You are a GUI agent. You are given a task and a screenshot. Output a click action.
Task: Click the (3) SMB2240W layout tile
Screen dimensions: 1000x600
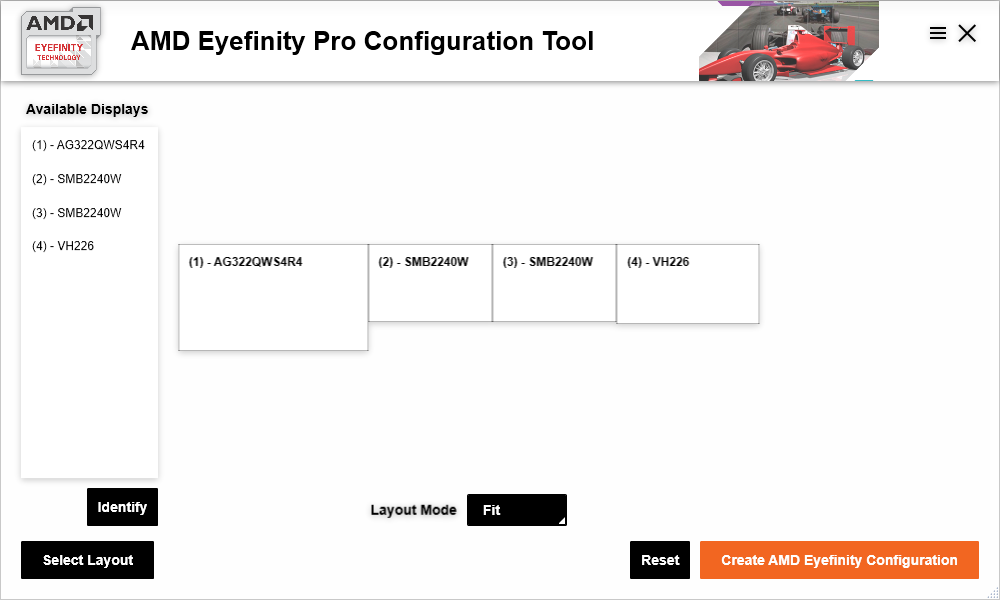click(554, 283)
